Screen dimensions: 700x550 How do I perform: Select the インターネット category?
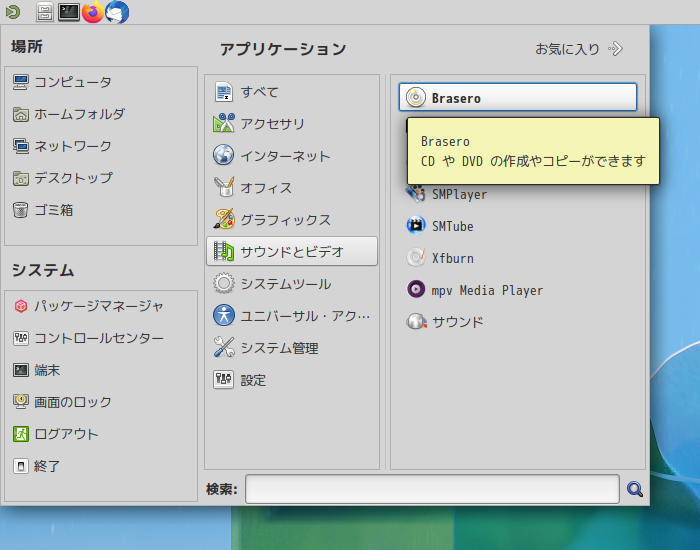coord(292,156)
